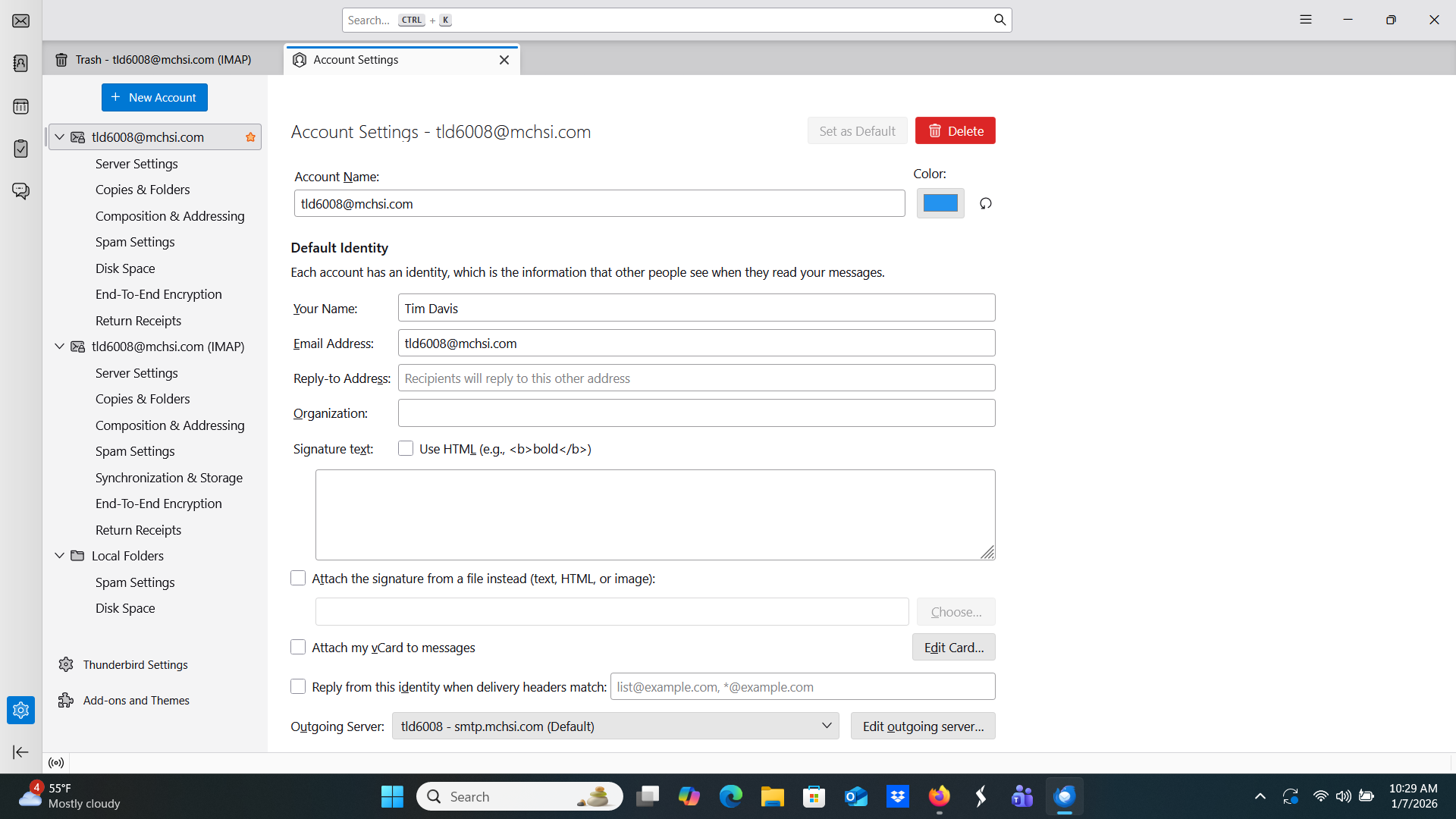
Task: Click the Reply-to Address field
Action: [x=695, y=378]
